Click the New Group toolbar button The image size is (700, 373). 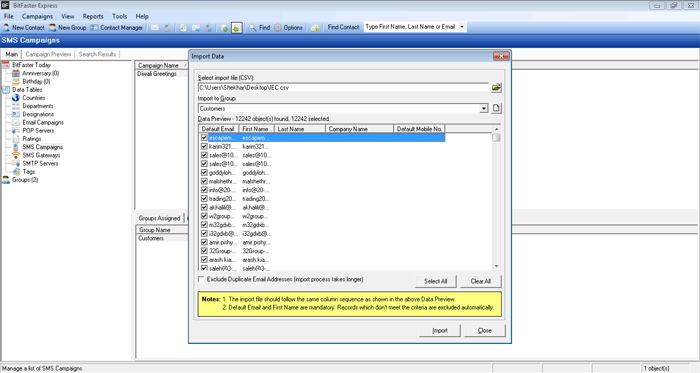coord(67,28)
